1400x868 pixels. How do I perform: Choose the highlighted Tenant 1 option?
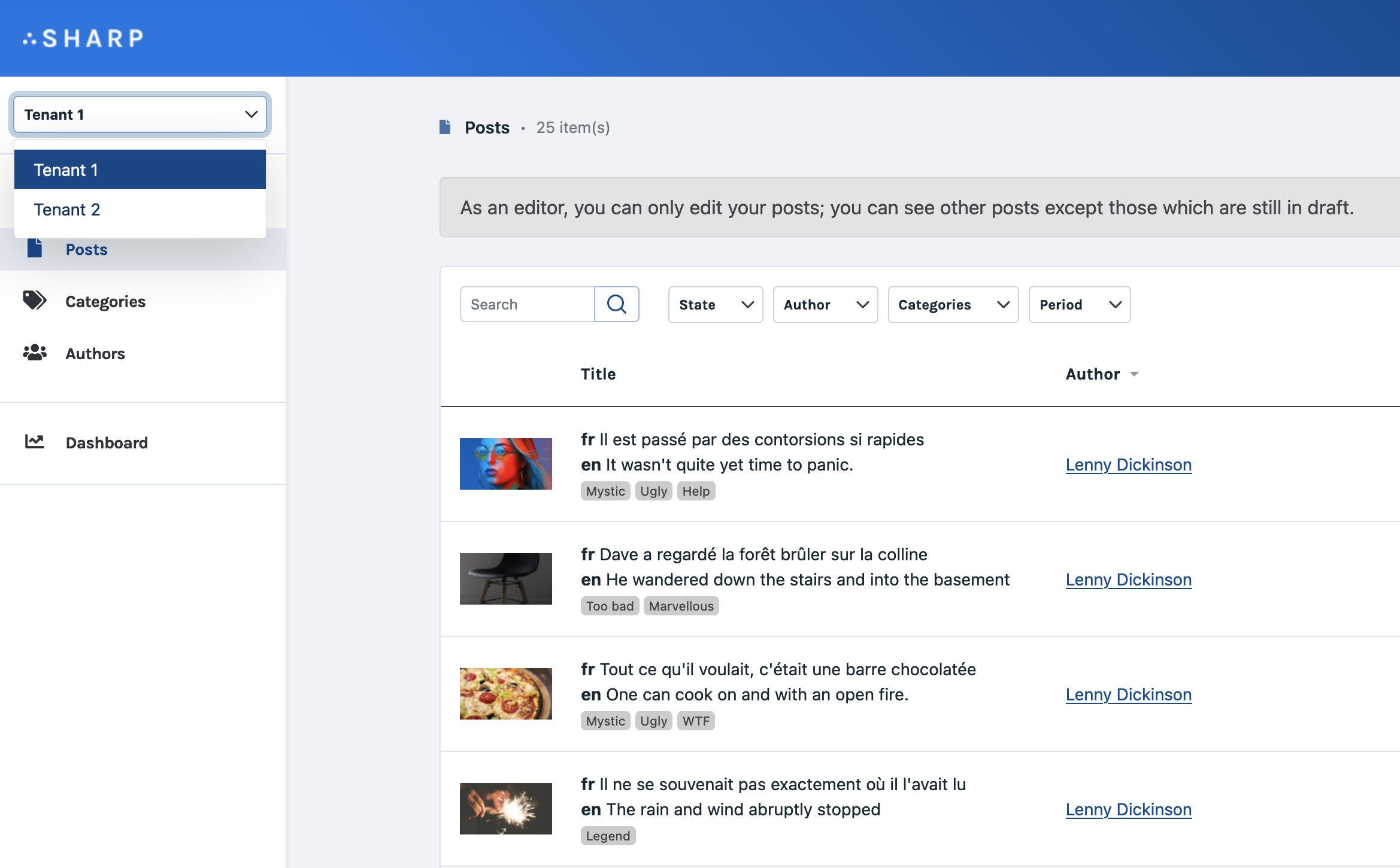pos(66,170)
